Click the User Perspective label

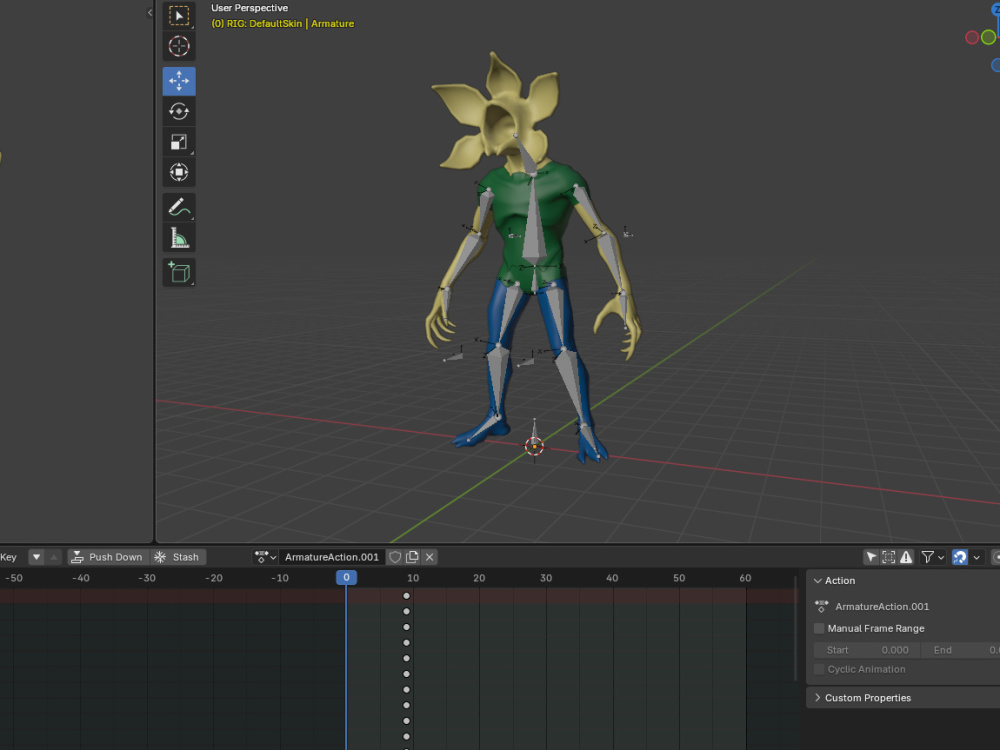click(x=249, y=8)
